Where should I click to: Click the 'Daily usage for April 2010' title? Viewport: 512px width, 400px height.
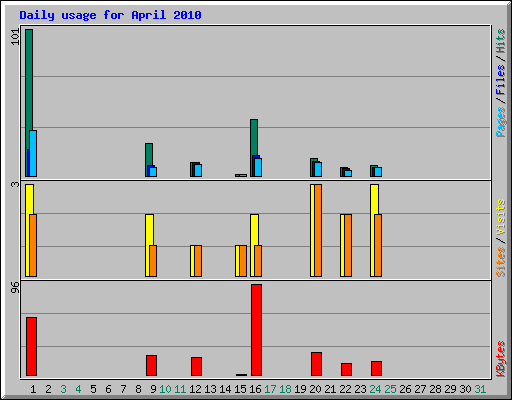[x=110, y=15]
